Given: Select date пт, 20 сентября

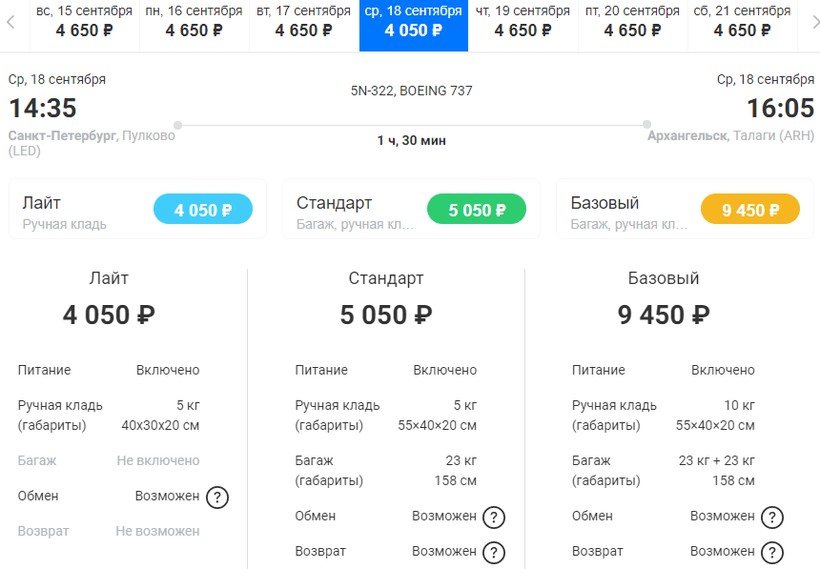Looking at the screenshot, I should click(633, 22).
